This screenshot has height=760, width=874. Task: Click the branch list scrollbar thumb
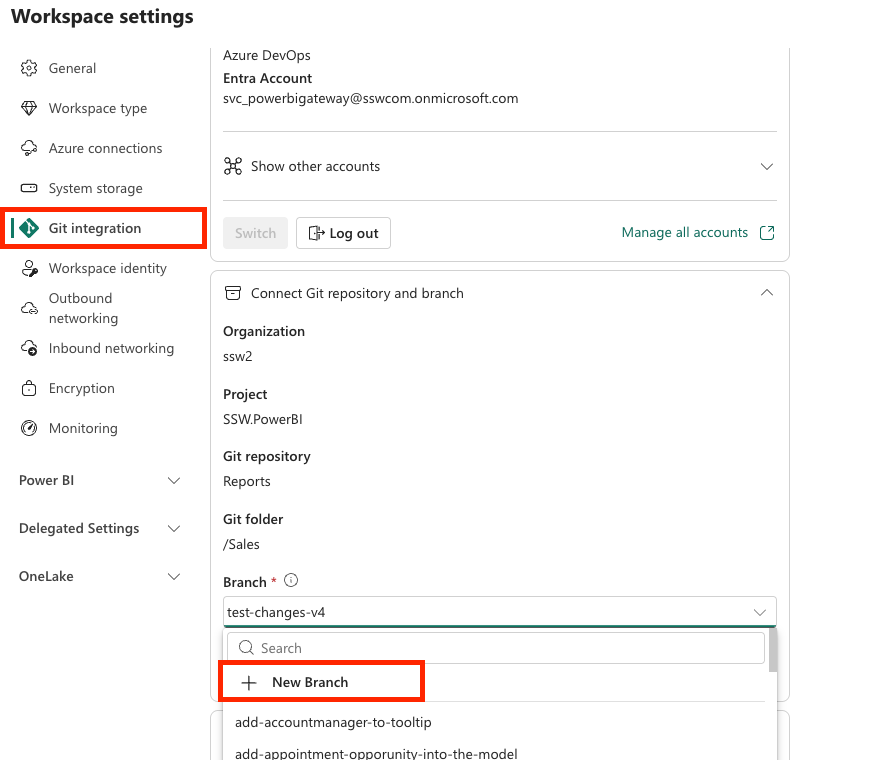(x=773, y=650)
